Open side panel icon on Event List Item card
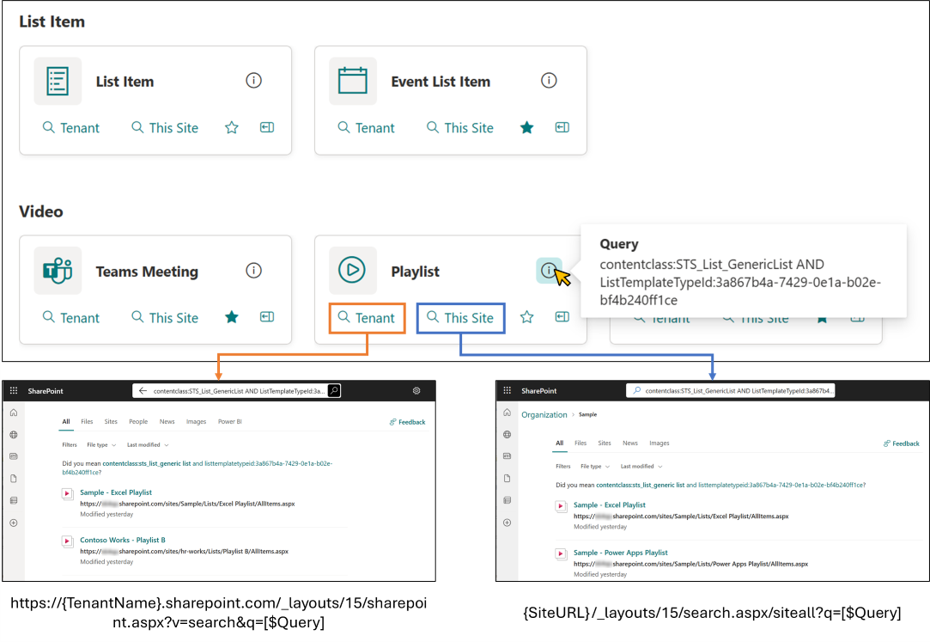Screen dimensions: 930x642 562,128
